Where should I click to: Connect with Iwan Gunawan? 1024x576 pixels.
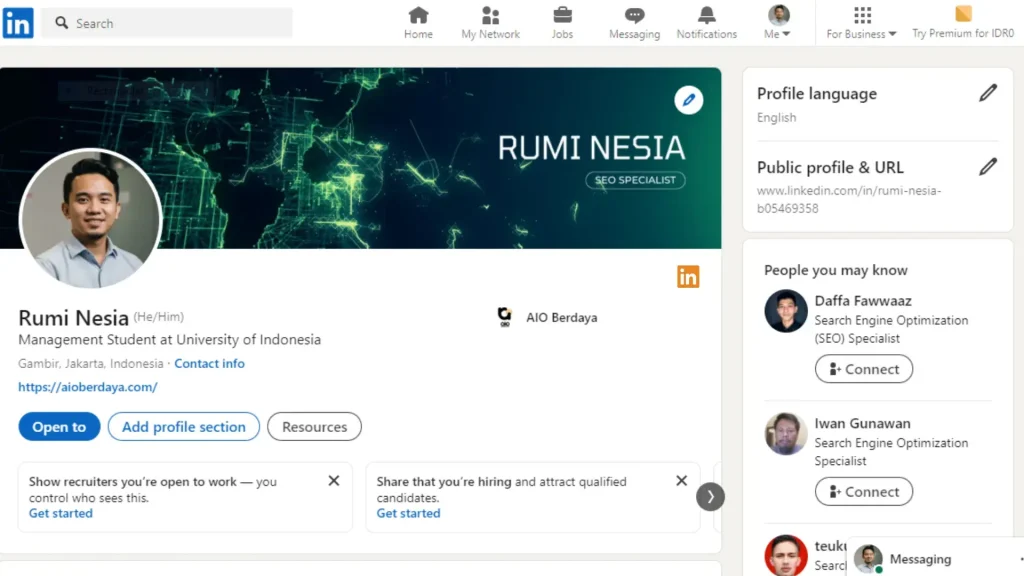[864, 492]
